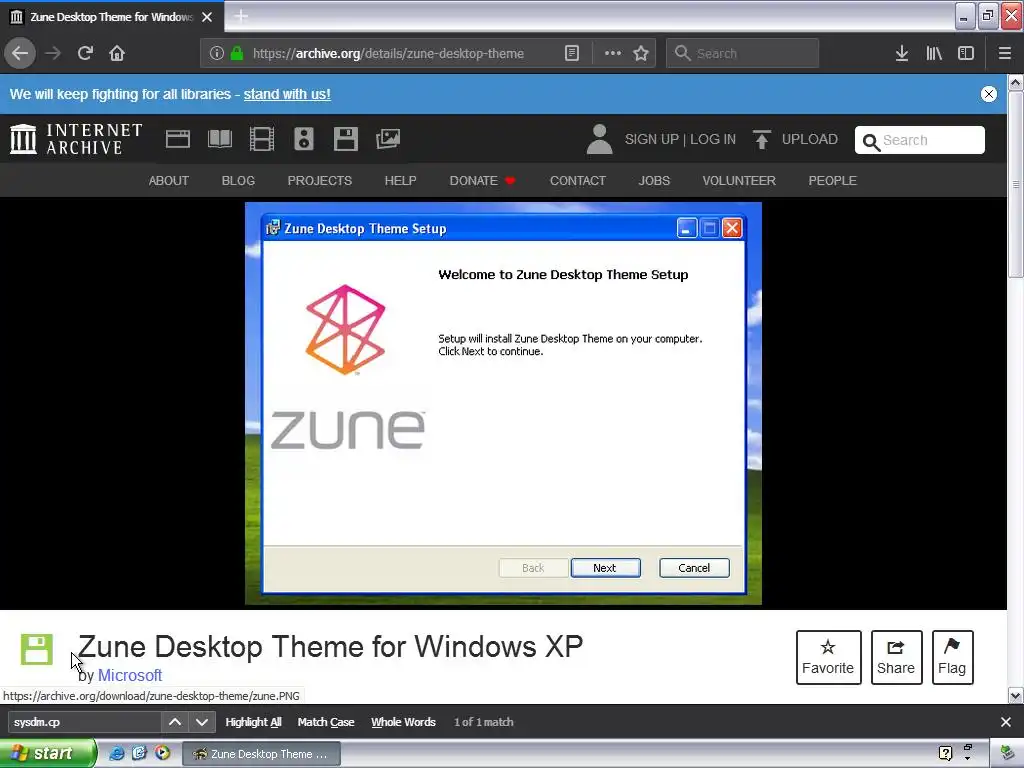The image size is (1024, 768).
Task: Follow the 'stand with us!' link
Action: (x=287, y=94)
